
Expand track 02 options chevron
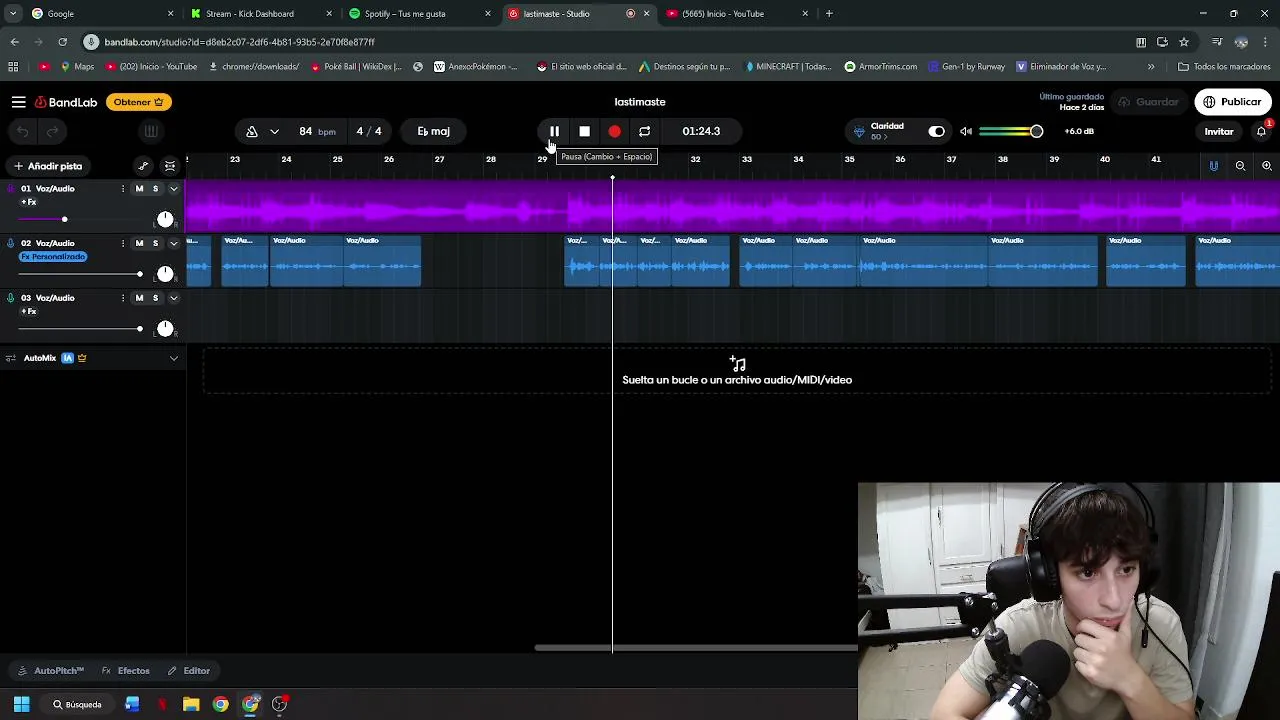pyautogui.click(x=173, y=243)
